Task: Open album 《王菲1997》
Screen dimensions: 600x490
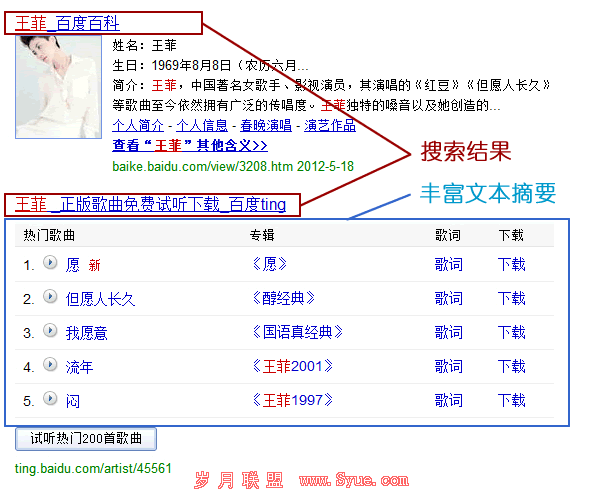Action: tap(293, 400)
